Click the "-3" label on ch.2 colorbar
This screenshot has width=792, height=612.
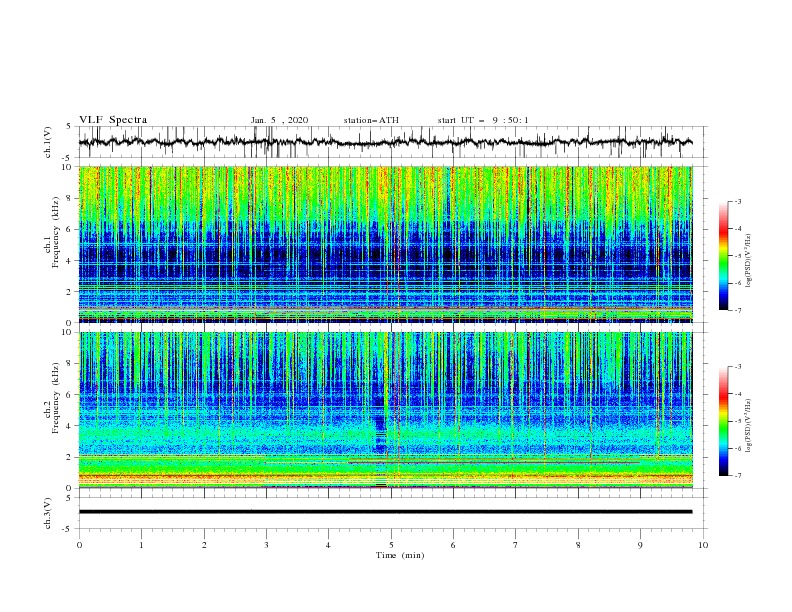(738, 367)
